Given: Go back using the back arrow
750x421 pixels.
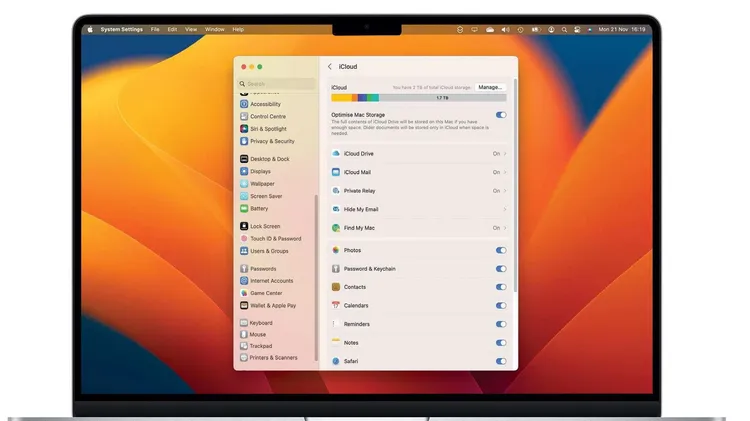Looking at the screenshot, I should click(330, 66).
